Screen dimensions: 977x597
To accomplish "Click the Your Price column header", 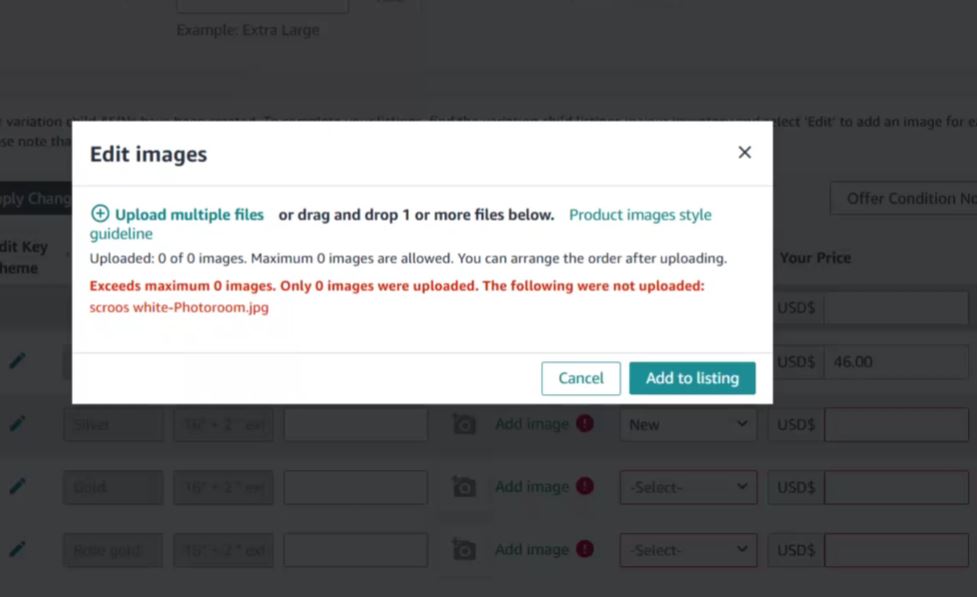I will 815,258.
